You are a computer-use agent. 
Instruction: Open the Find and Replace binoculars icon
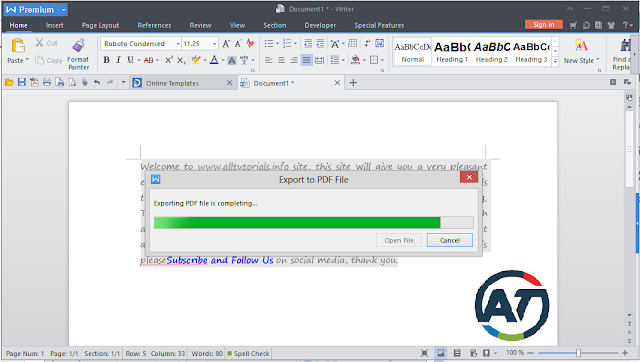tap(625, 45)
